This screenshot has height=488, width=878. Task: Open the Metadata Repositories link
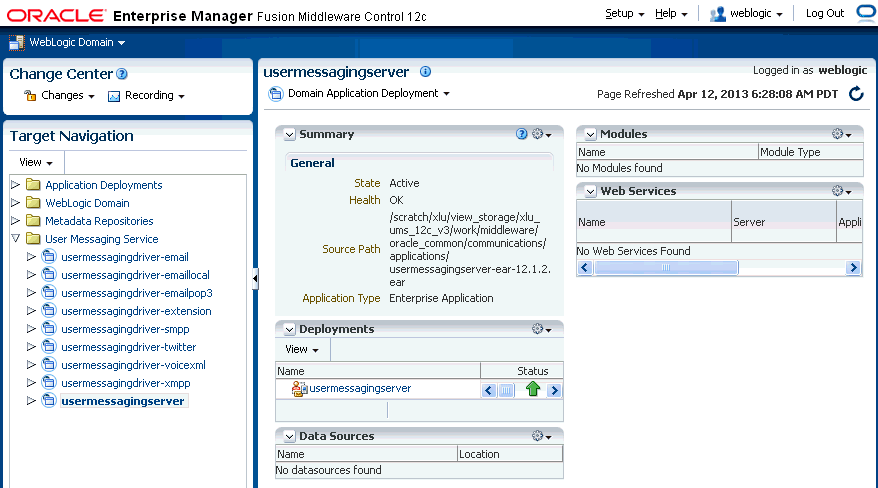point(99,221)
